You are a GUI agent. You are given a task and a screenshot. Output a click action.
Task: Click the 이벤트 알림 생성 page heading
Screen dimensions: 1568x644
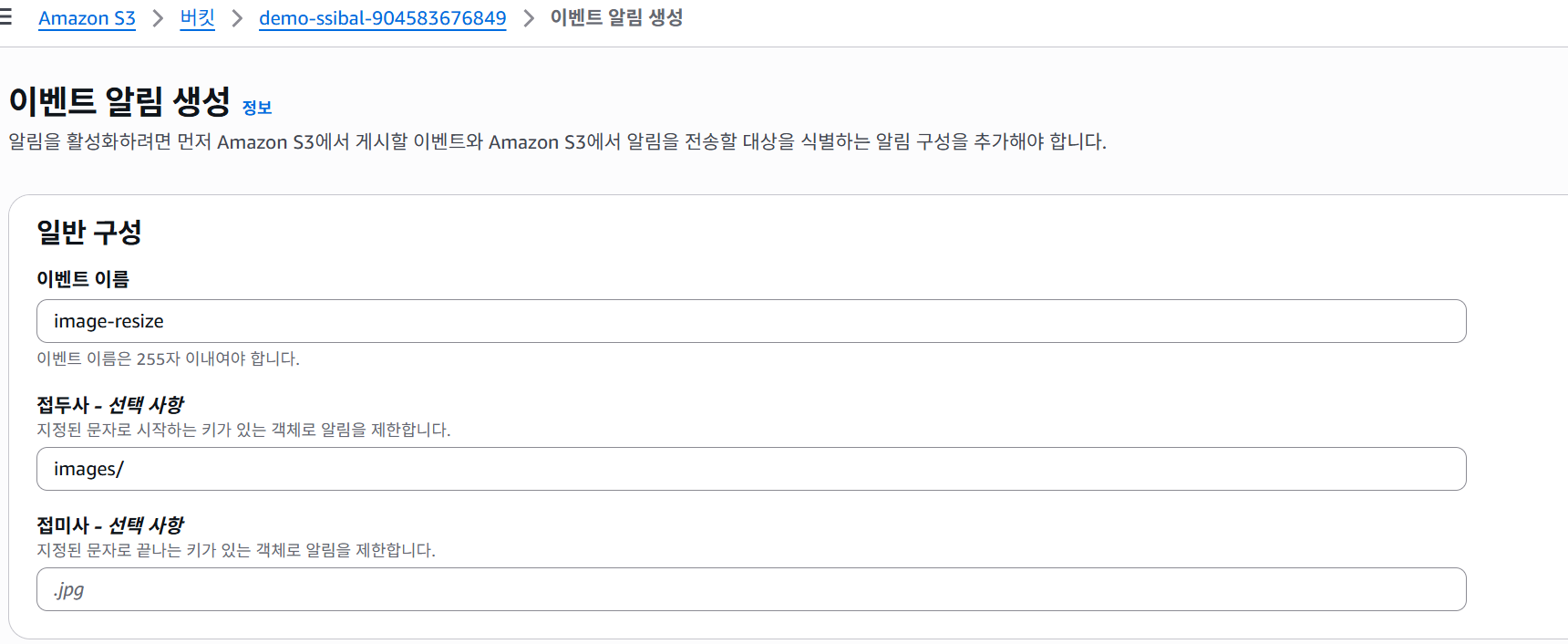coord(119,100)
